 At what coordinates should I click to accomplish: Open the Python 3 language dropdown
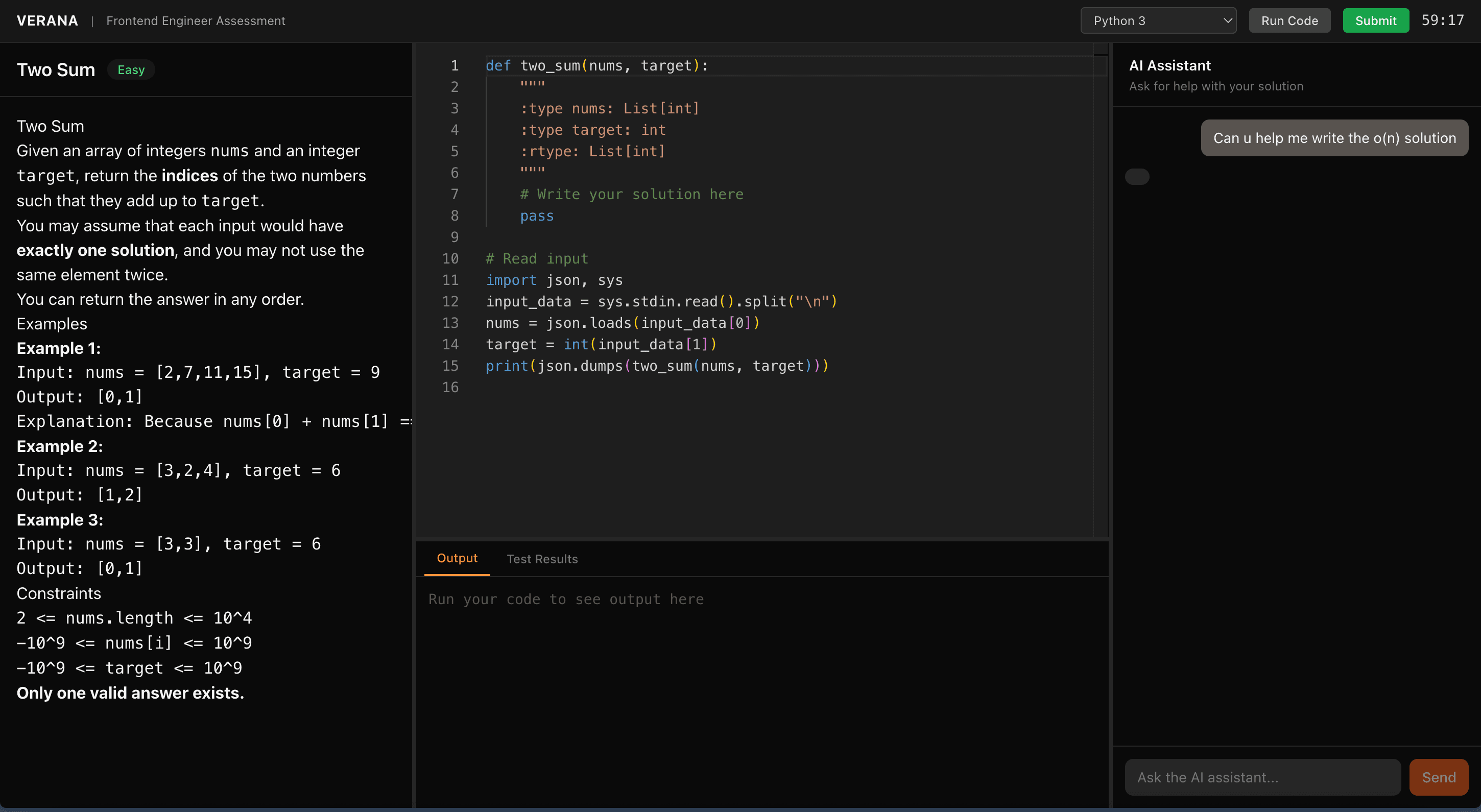(1157, 21)
